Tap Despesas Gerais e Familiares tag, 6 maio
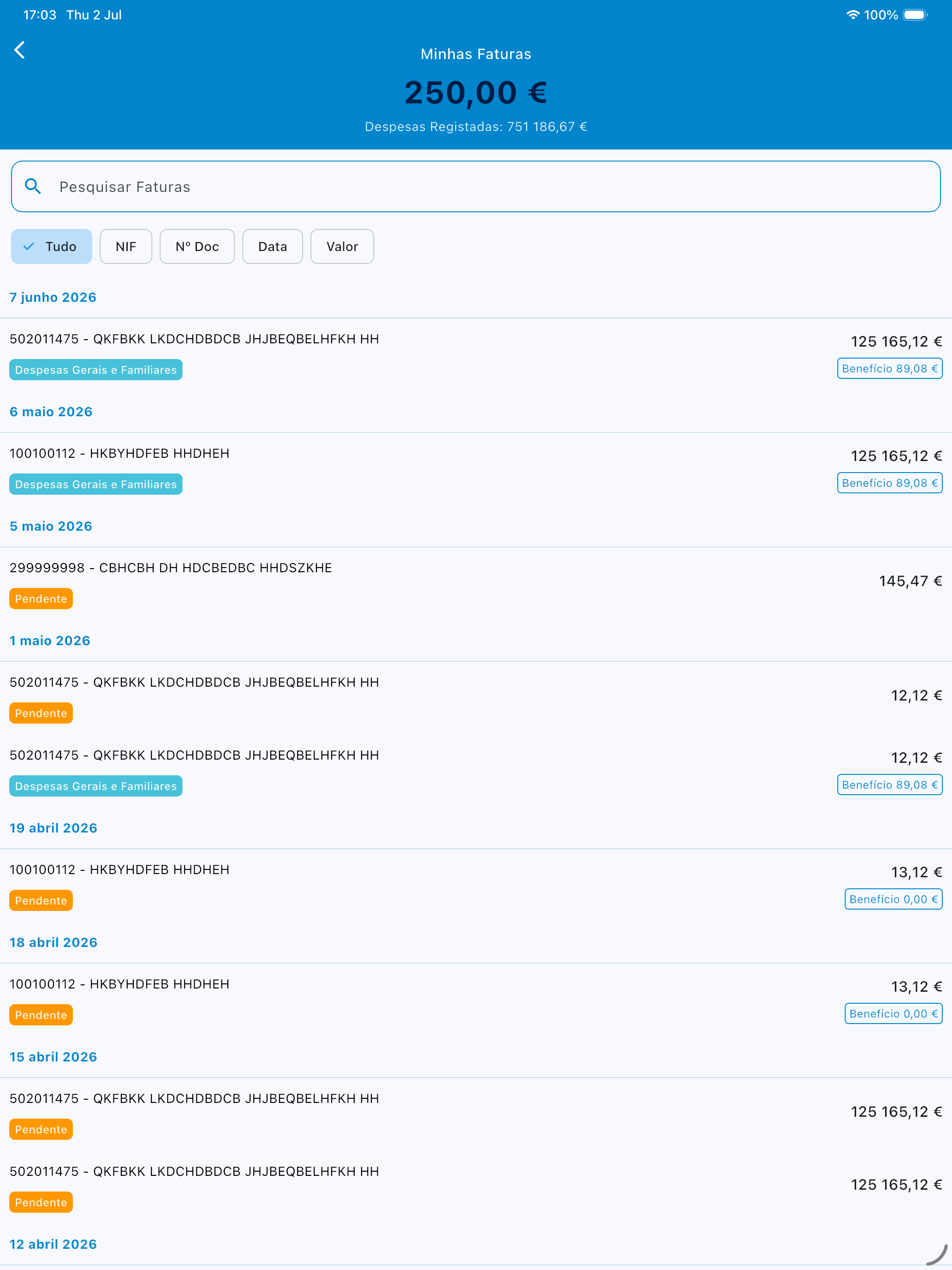 coord(96,484)
